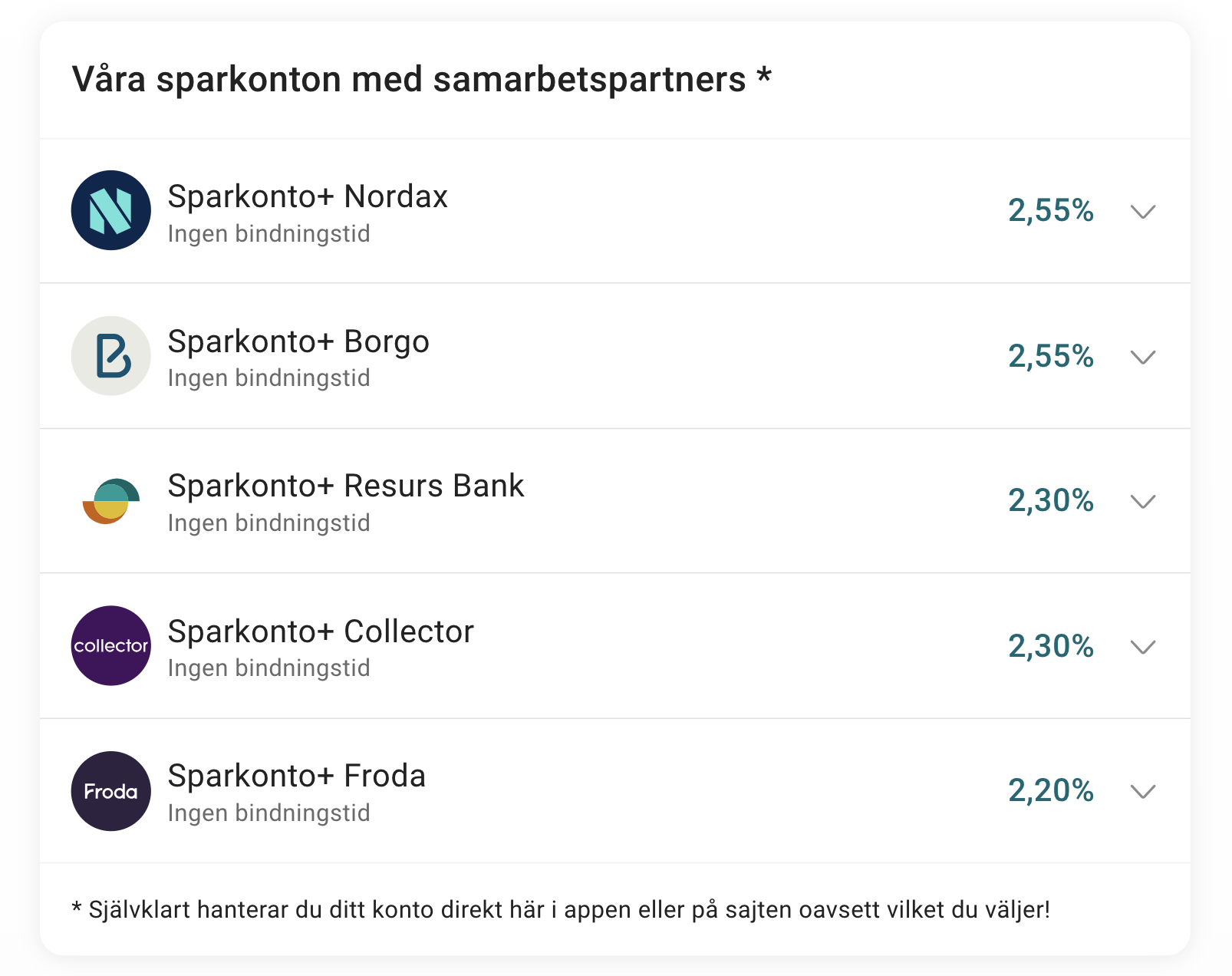Select the Sparkonto+ Resurs Bank title
This screenshot has width=1232, height=976.
point(346,486)
